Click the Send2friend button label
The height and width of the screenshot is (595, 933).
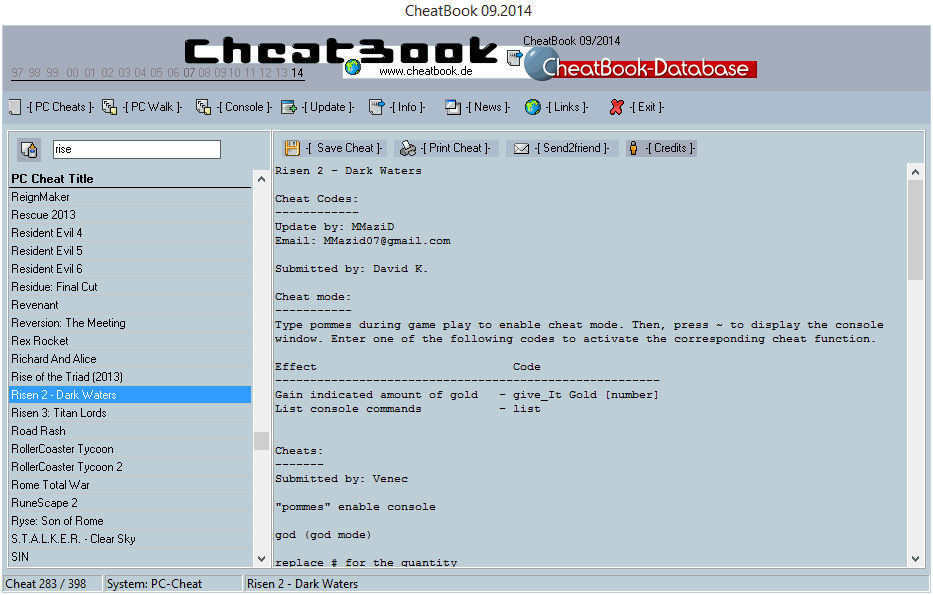pos(572,148)
